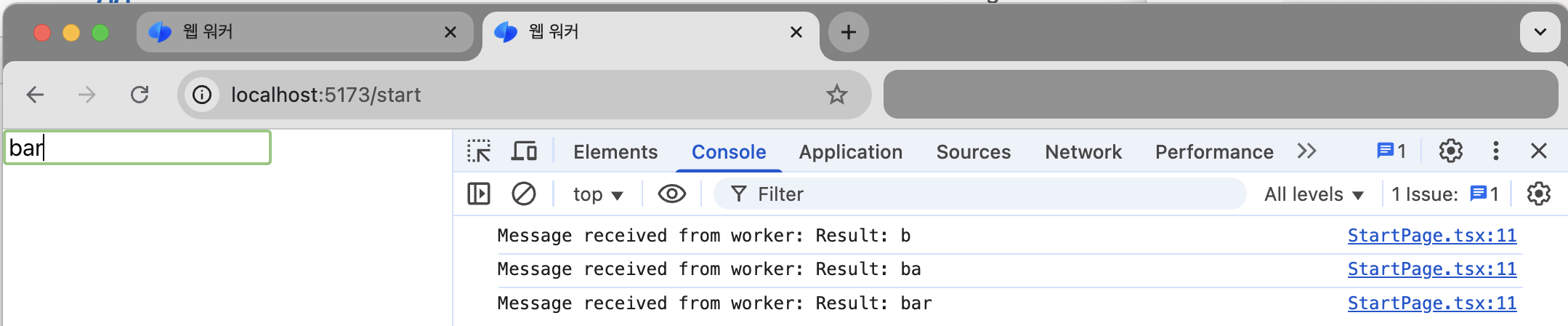Open StartPage.tsx:11 link for the 'bar' message
Image resolution: width=1568 pixels, height=326 pixels.
tap(1431, 303)
